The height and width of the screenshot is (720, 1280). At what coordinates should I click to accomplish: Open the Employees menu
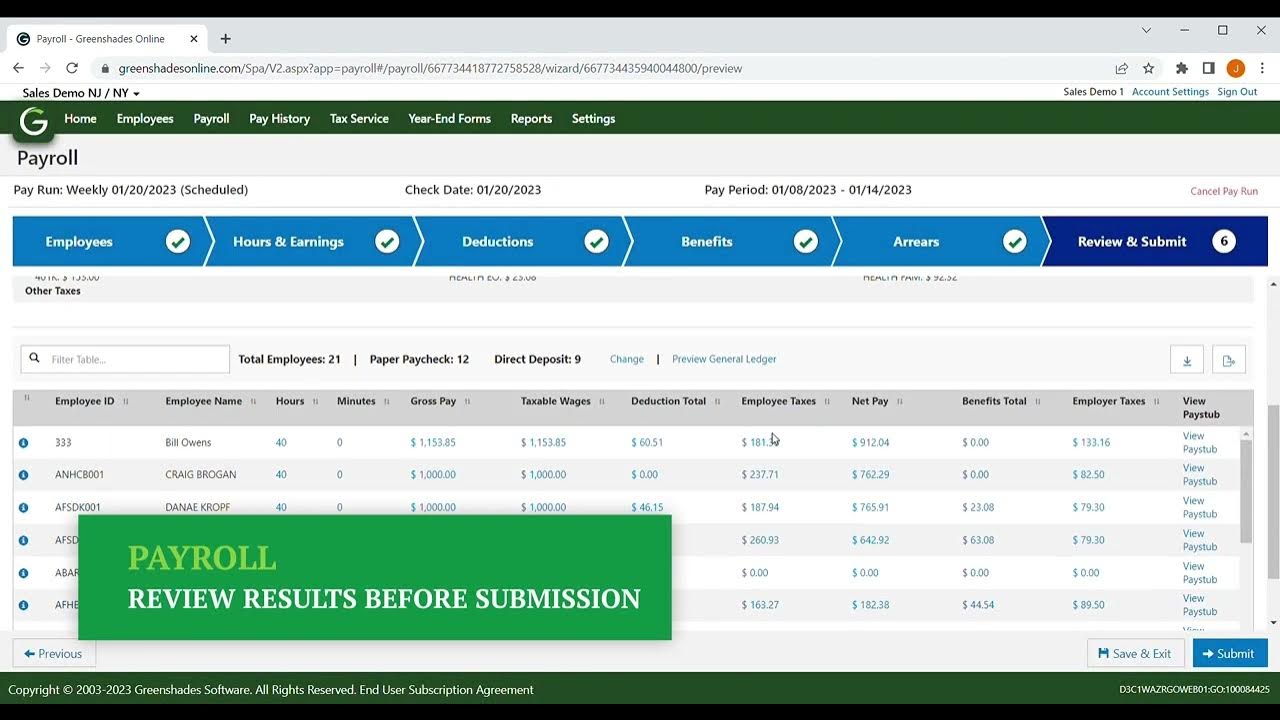click(x=145, y=119)
